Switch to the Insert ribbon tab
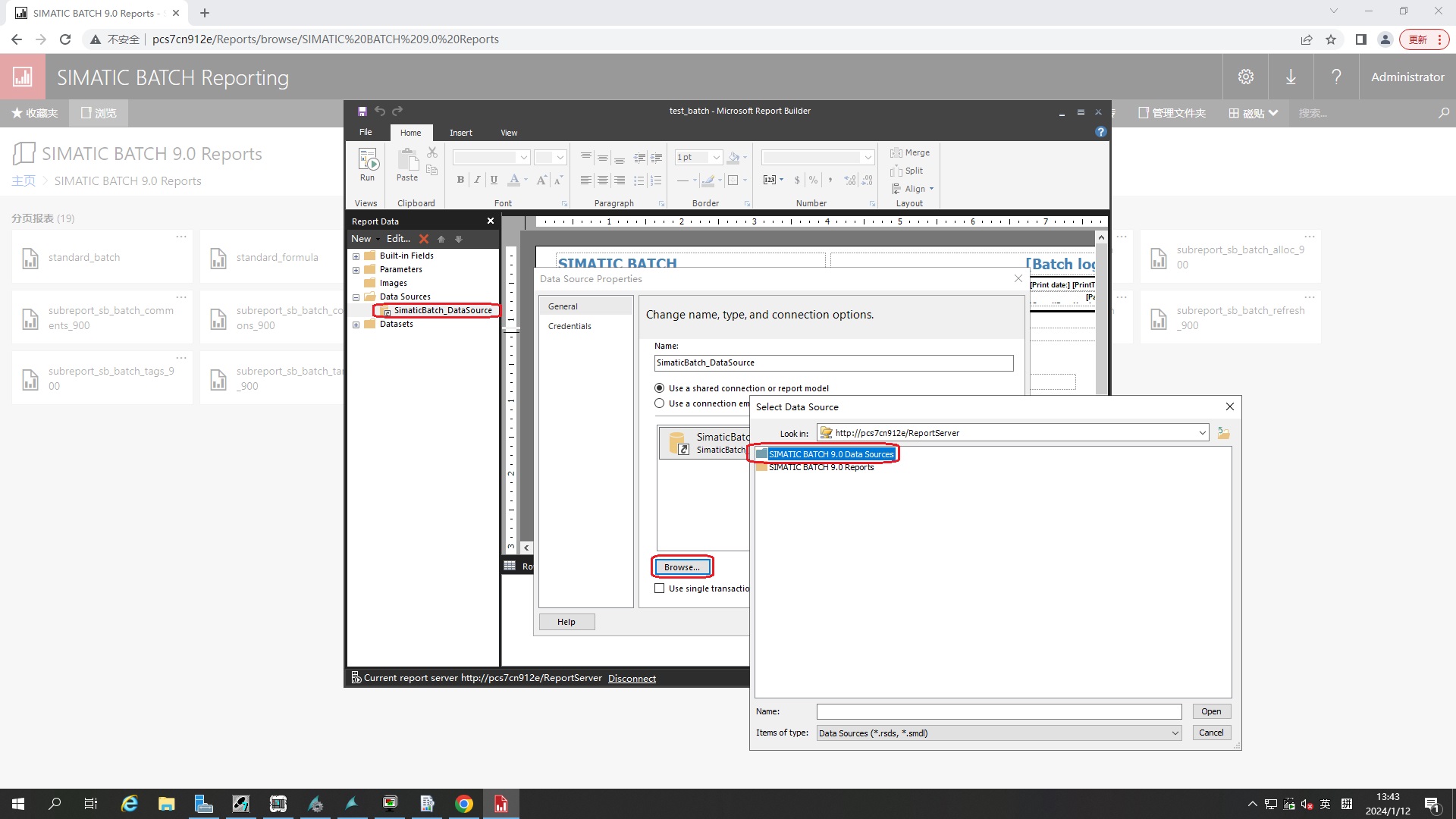The image size is (1456, 819). [460, 133]
